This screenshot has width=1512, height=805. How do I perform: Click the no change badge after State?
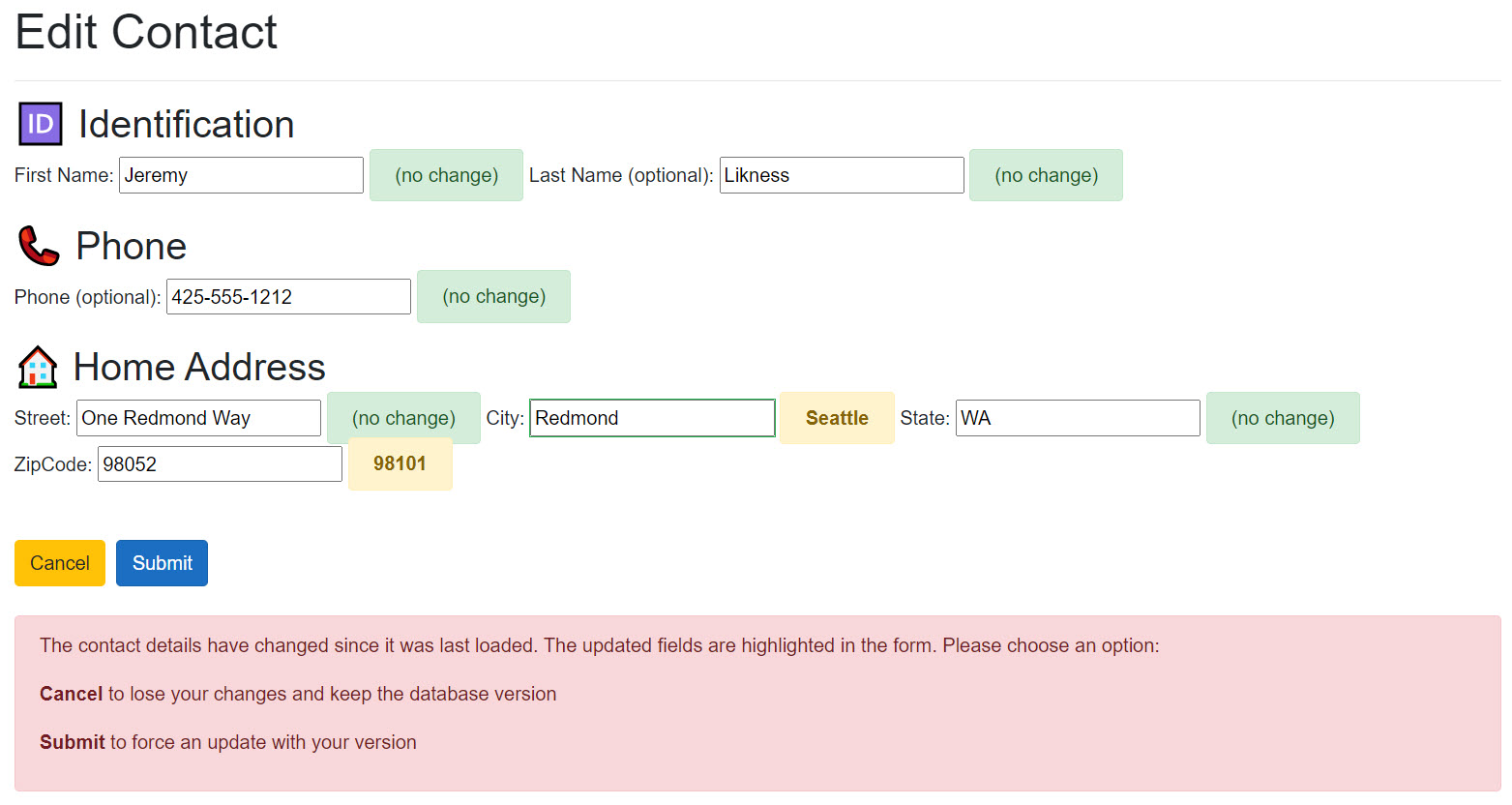[1282, 418]
